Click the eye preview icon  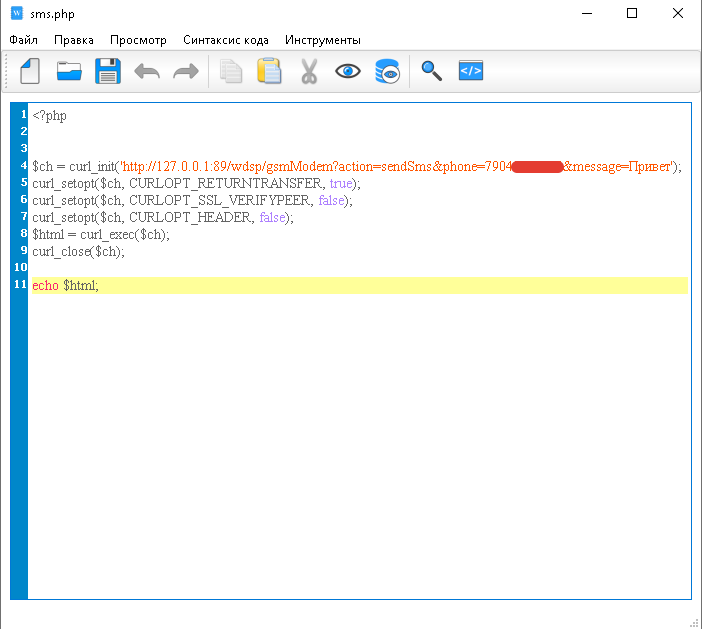pyautogui.click(x=348, y=71)
